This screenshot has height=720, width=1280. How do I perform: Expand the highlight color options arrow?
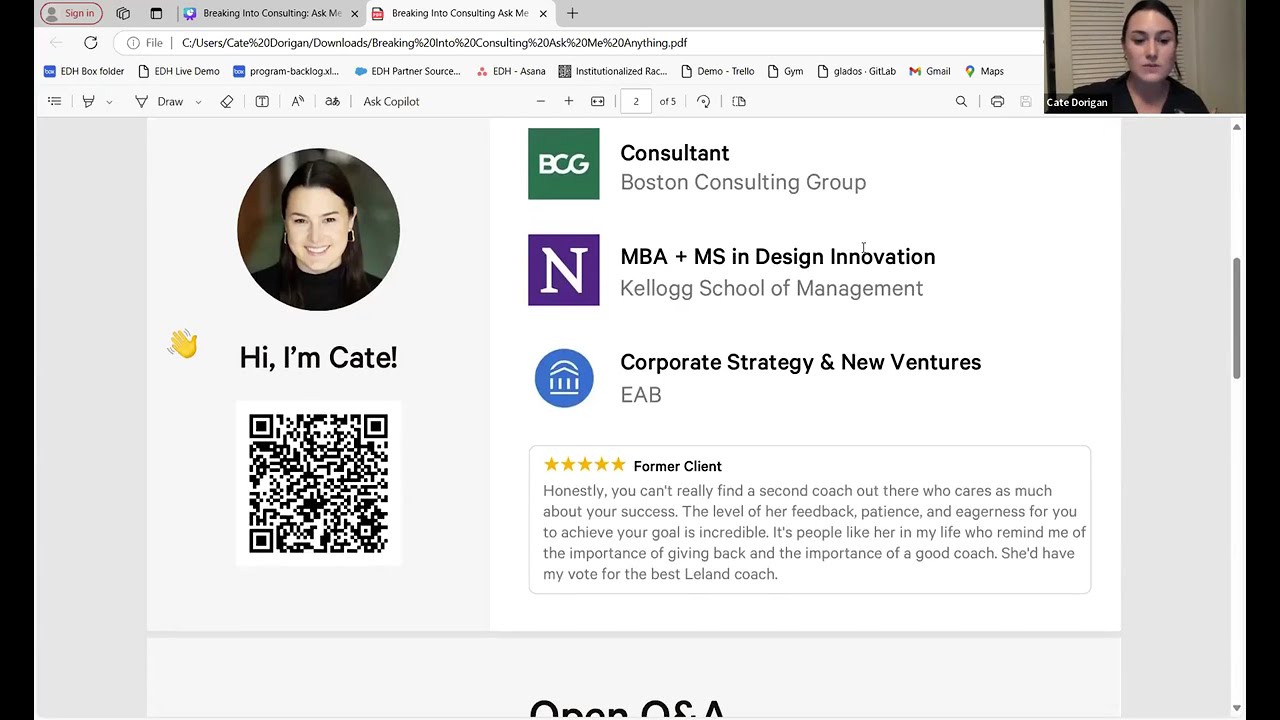(109, 101)
